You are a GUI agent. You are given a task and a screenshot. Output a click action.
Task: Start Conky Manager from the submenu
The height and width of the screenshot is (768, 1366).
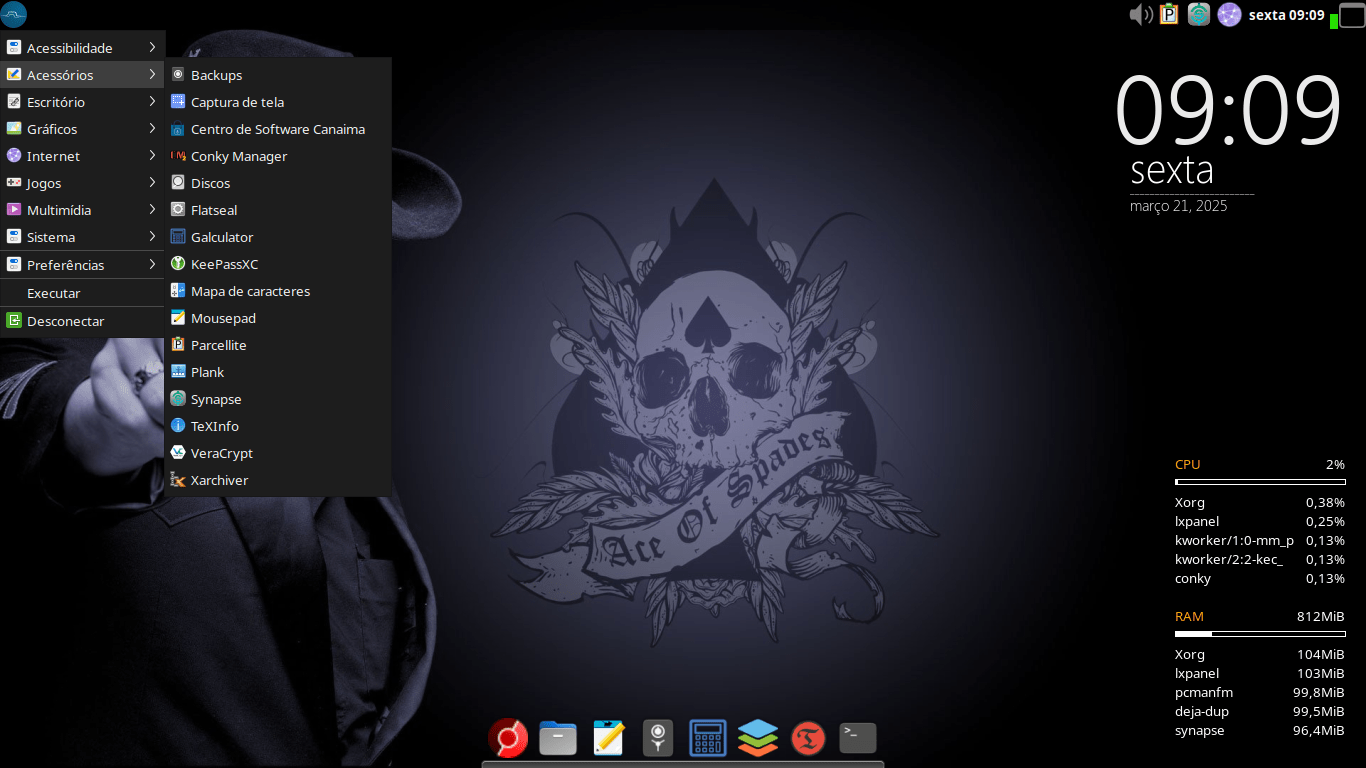[278, 156]
